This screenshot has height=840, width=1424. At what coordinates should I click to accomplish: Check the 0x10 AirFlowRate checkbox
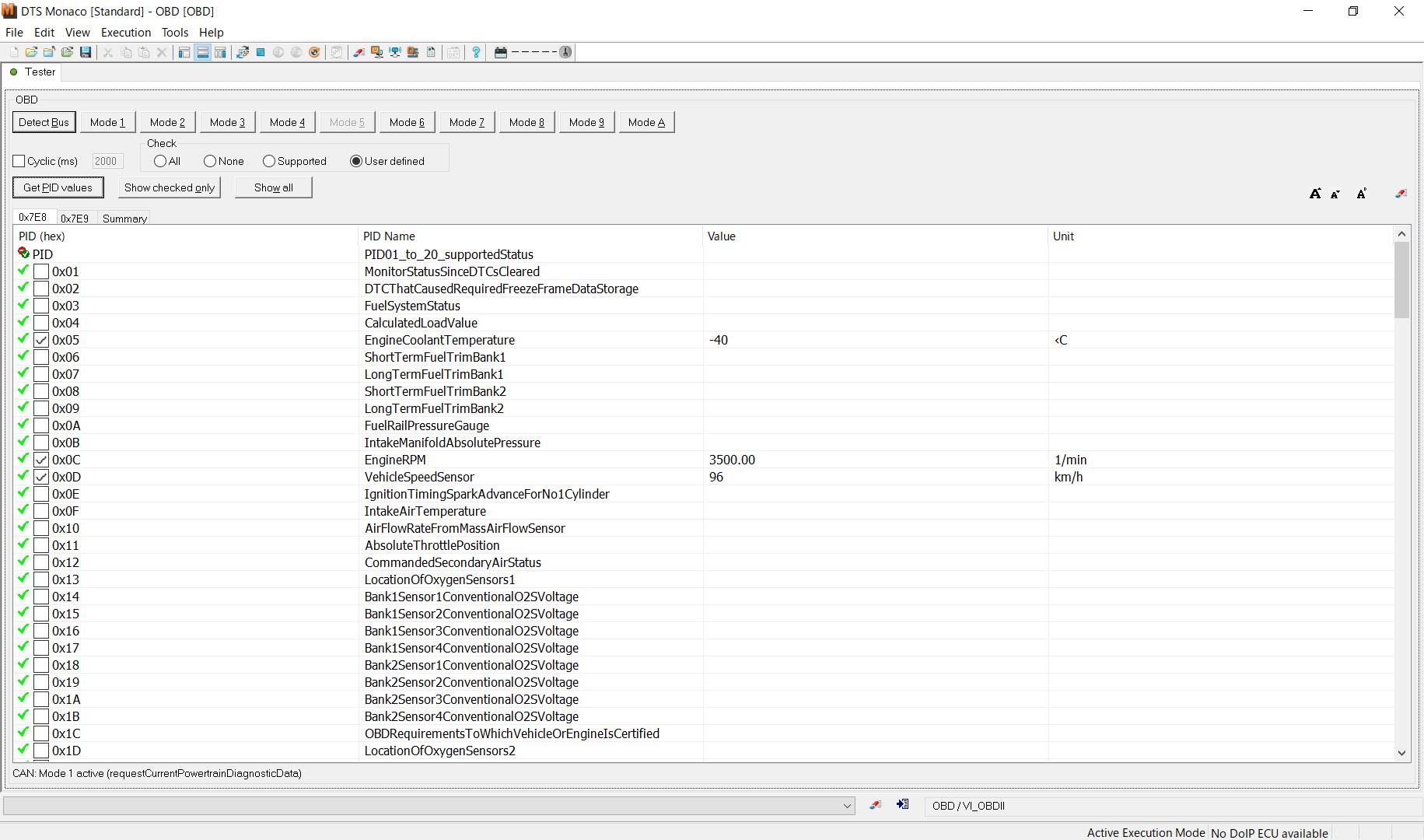click(41, 528)
